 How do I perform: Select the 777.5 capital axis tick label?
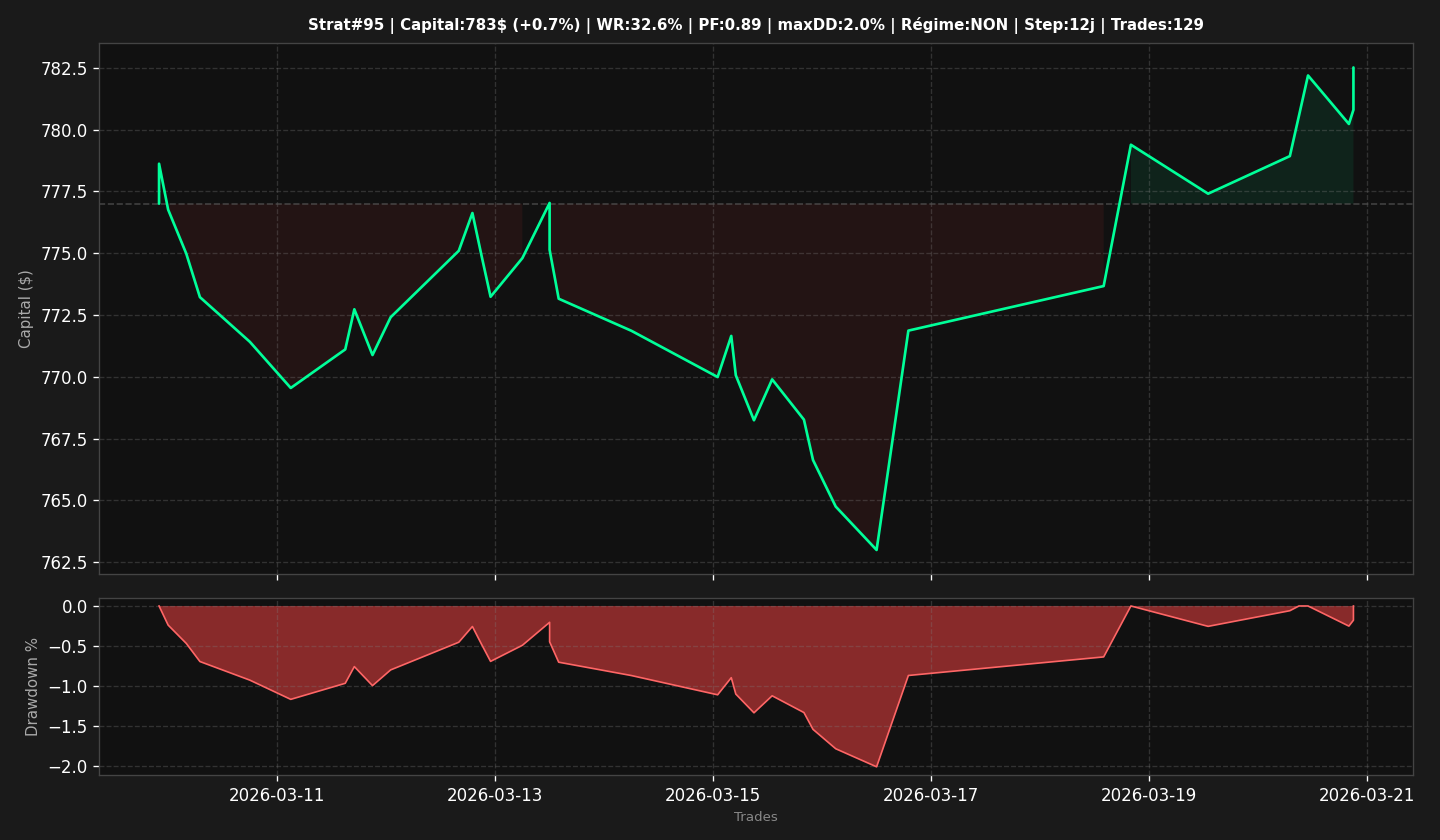[x=65, y=192]
